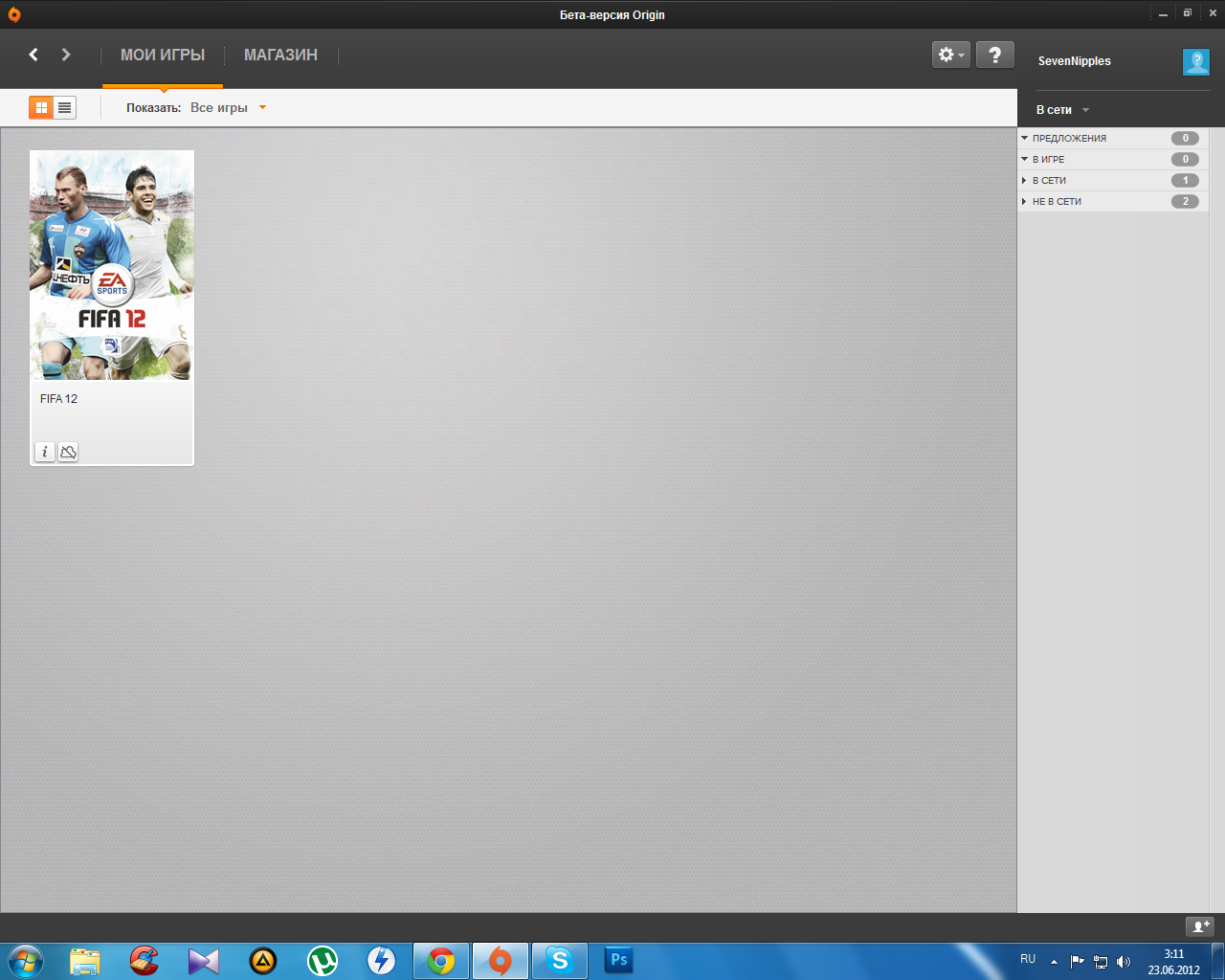Go forward with the right arrow

pos(66,55)
